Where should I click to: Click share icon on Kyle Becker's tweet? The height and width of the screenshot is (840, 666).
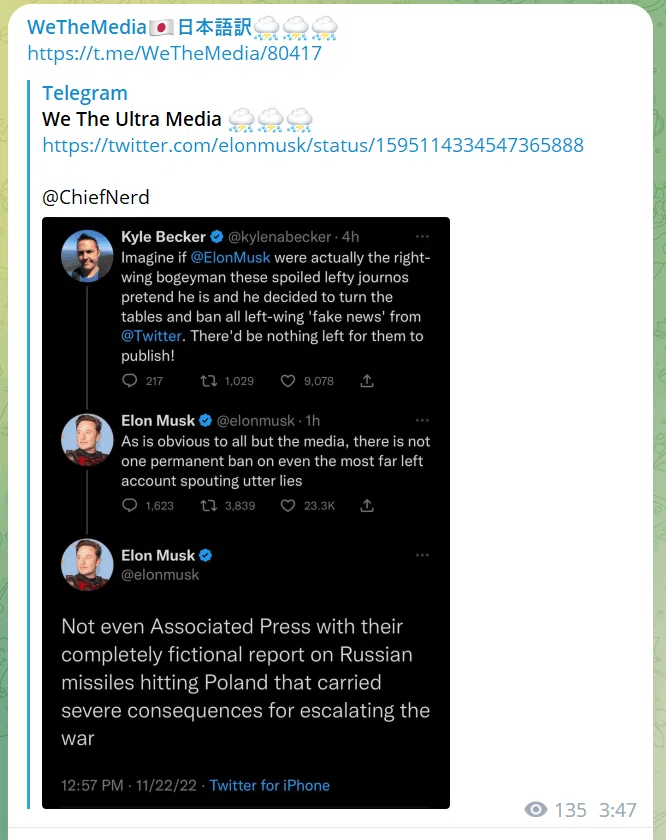point(367,380)
